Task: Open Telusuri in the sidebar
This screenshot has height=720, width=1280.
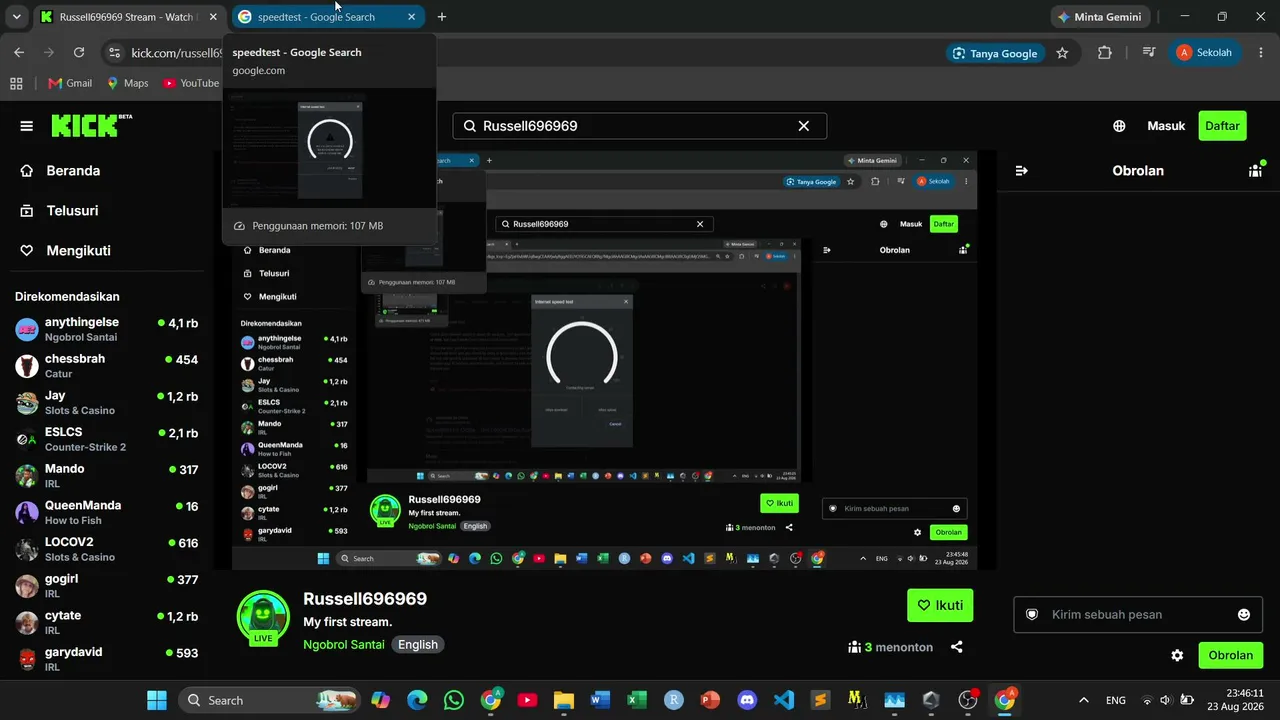Action: pos(58,211)
